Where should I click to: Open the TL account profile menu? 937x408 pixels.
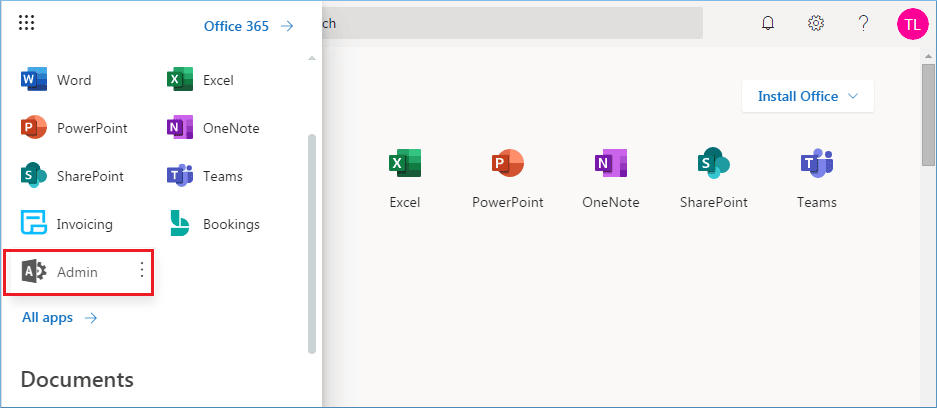(912, 23)
